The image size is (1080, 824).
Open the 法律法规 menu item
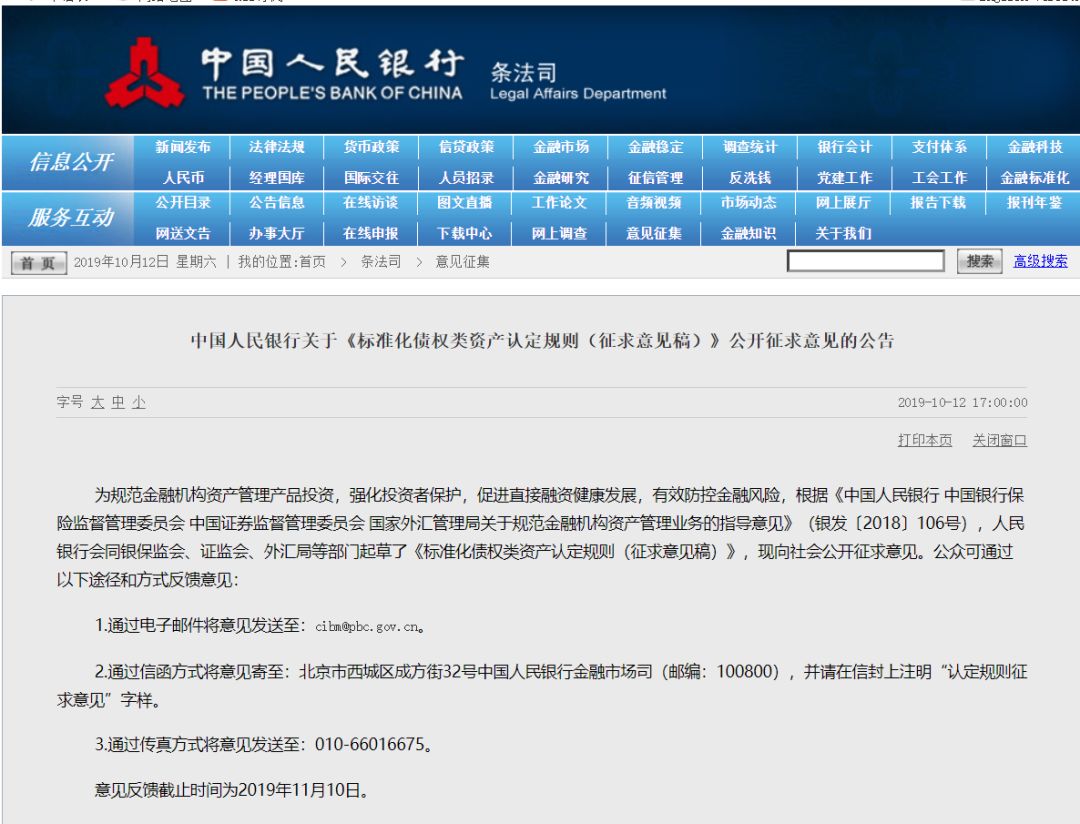[277, 147]
